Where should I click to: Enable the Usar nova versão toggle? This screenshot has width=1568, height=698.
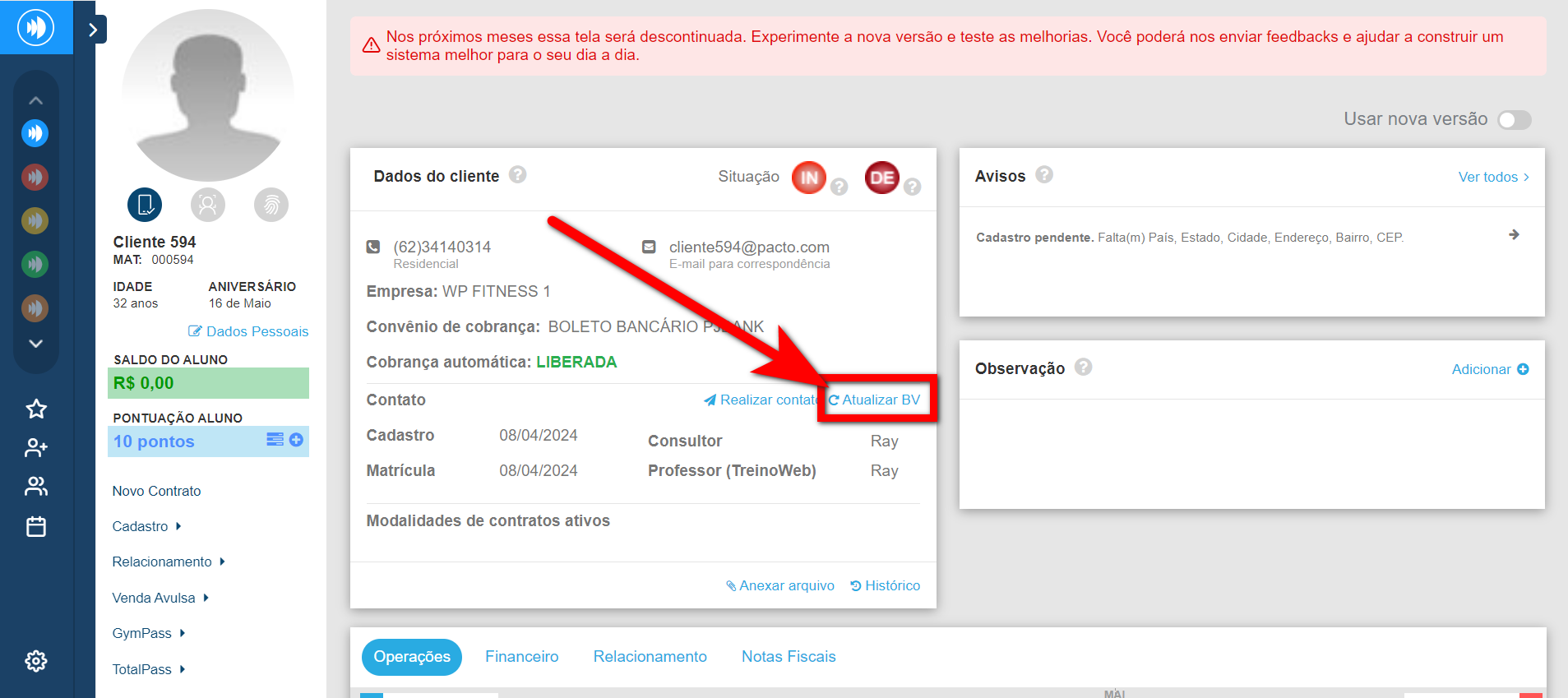click(1514, 120)
